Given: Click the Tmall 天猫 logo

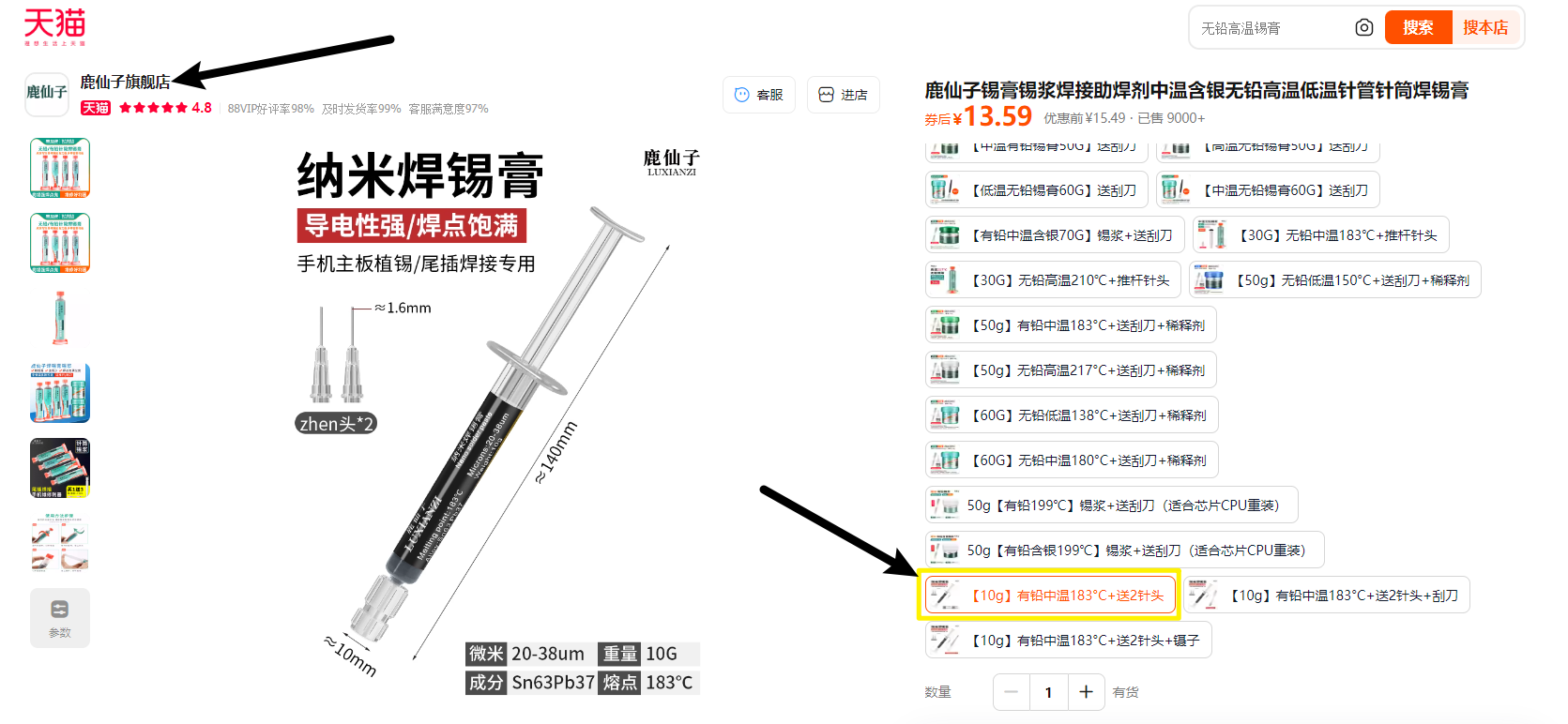Looking at the screenshot, I should (x=54, y=27).
